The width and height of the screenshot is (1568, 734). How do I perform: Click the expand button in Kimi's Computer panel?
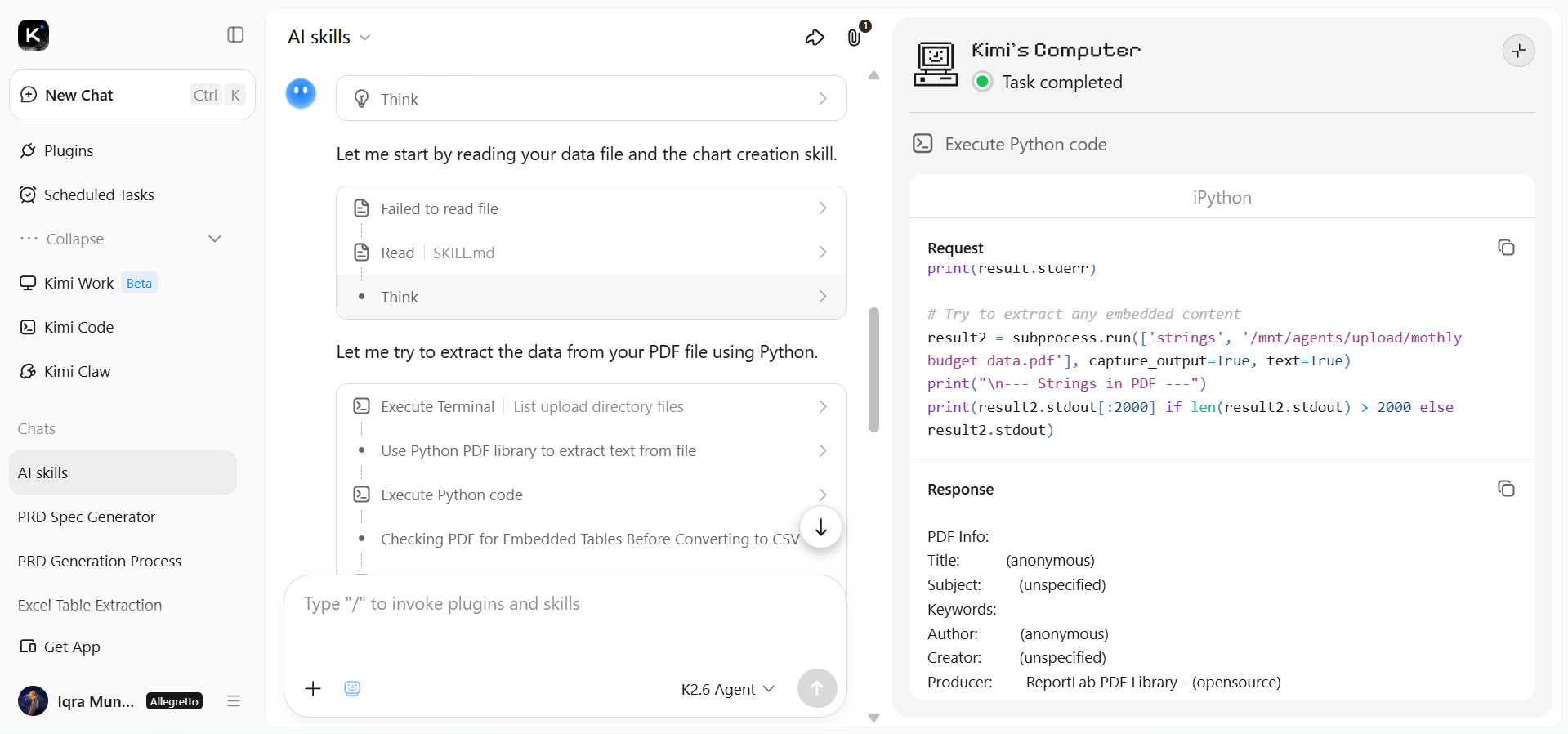[1519, 51]
